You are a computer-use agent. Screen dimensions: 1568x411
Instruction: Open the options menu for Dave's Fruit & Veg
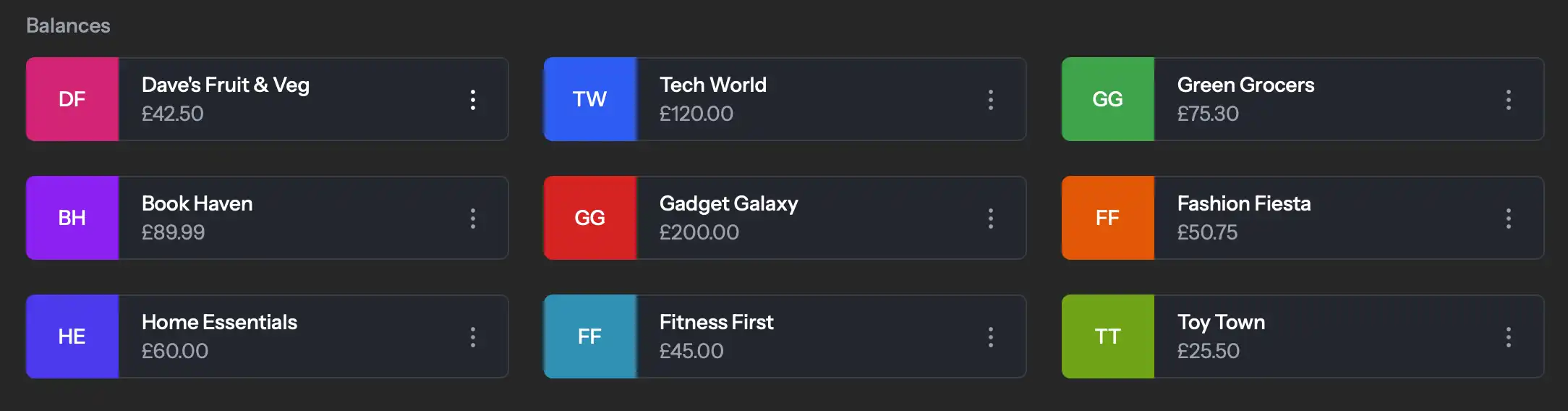pos(473,100)
